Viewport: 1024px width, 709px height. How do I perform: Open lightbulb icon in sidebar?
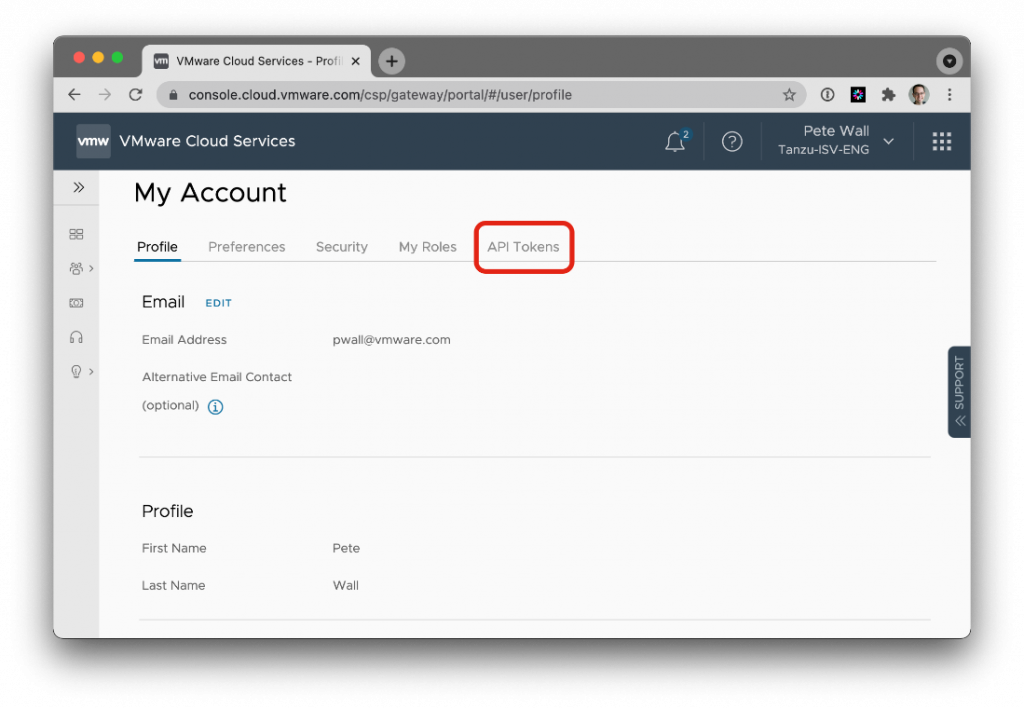tap(76, 371)
